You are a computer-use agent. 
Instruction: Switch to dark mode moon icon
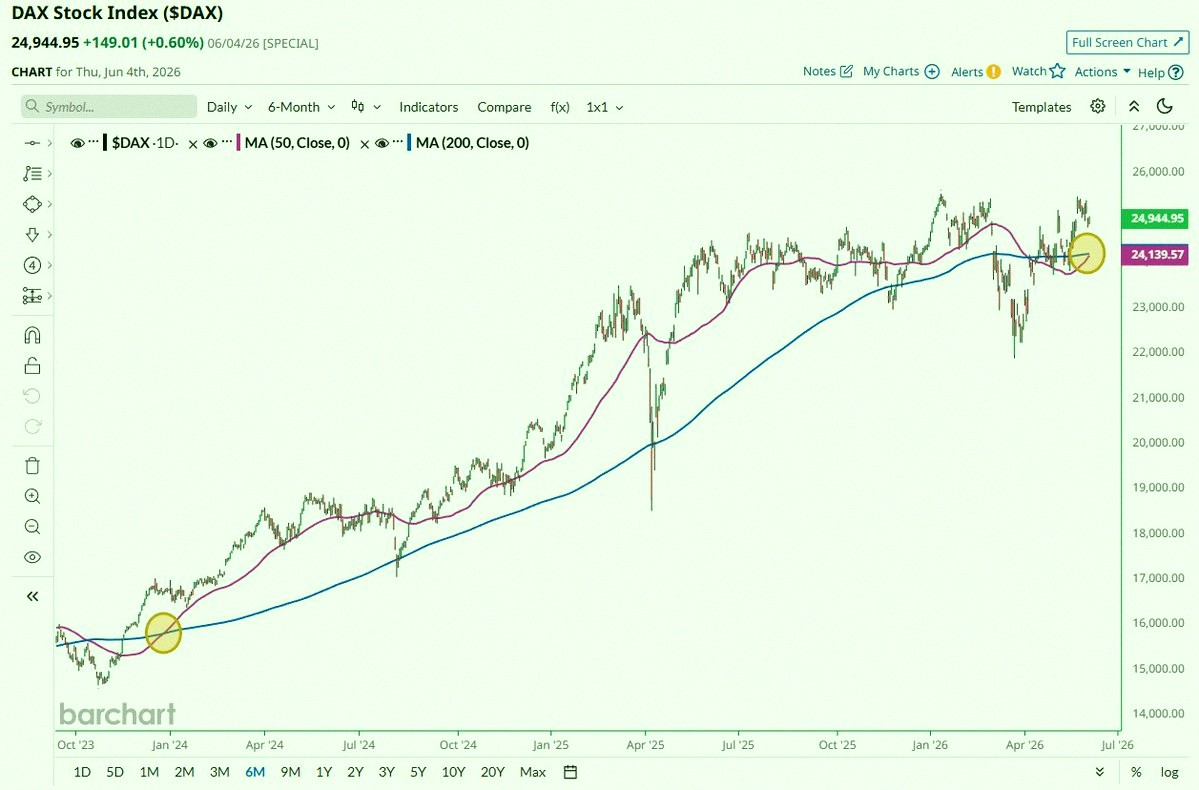tap(1165, 106)
